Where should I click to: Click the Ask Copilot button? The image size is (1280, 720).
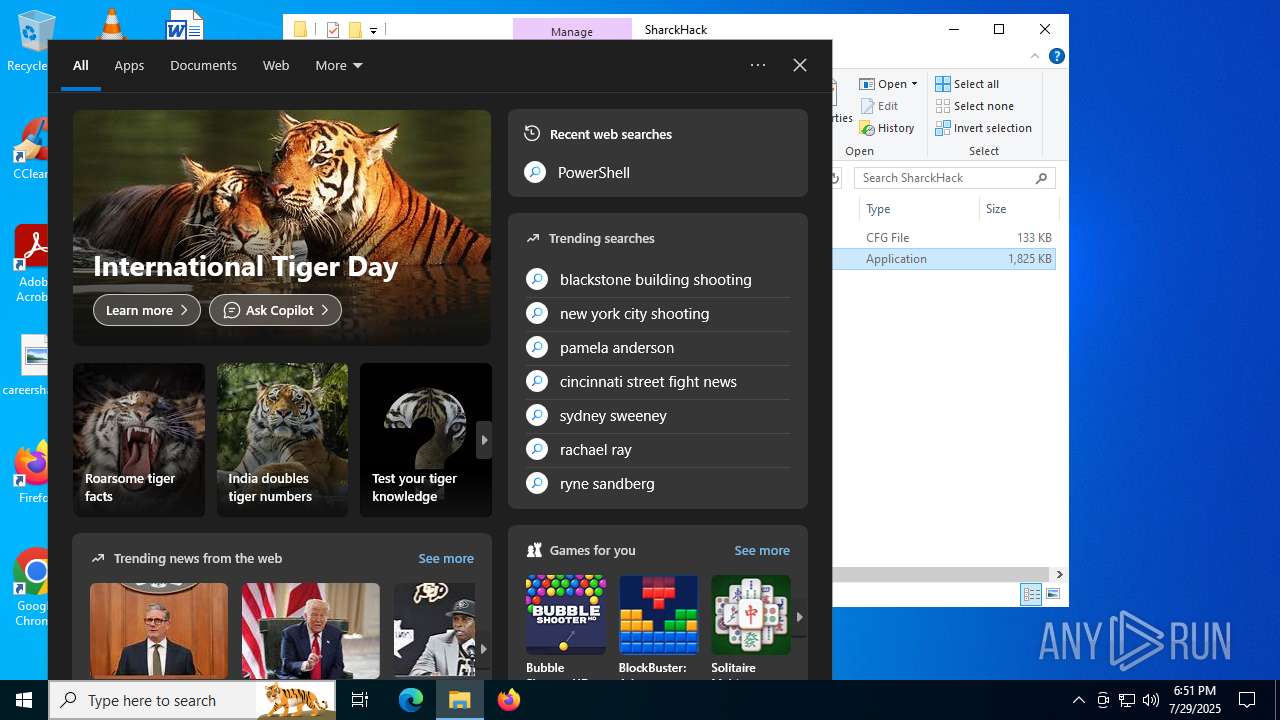(275, 310)
